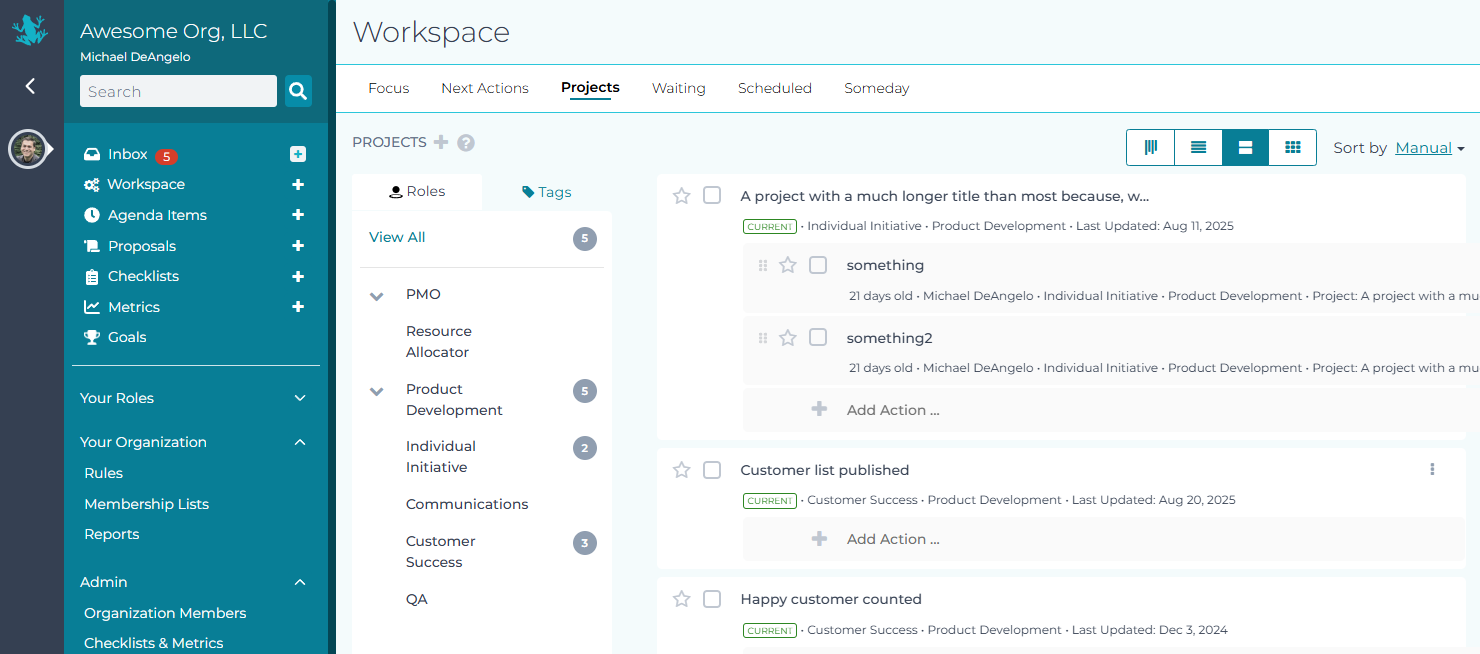Add new project with PROJECTS plus icon
This screenshot has height=654, width=1480.
[x=441, y=142]
